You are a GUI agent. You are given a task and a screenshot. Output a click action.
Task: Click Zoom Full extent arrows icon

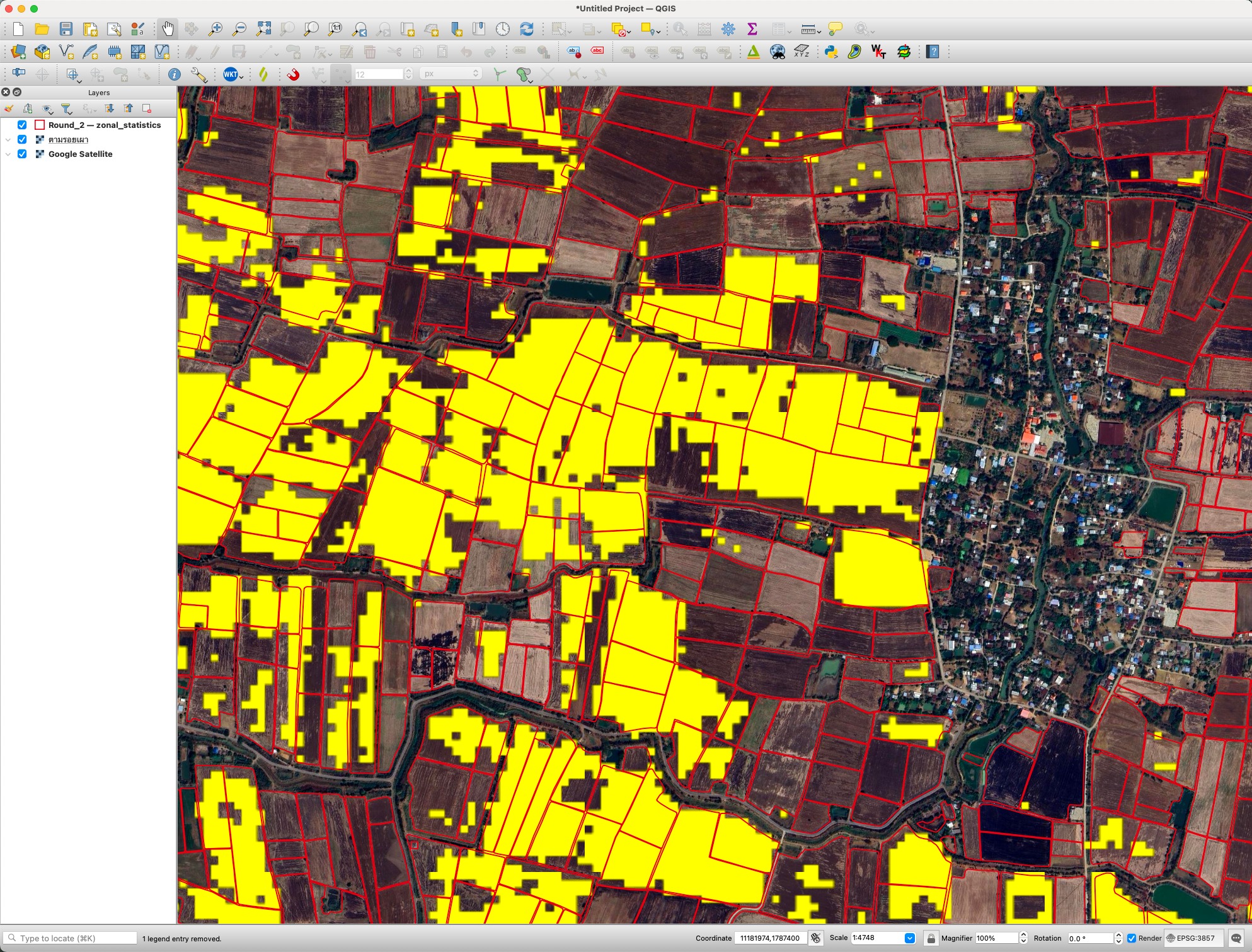pyautogui.click(x=263, y=29)
